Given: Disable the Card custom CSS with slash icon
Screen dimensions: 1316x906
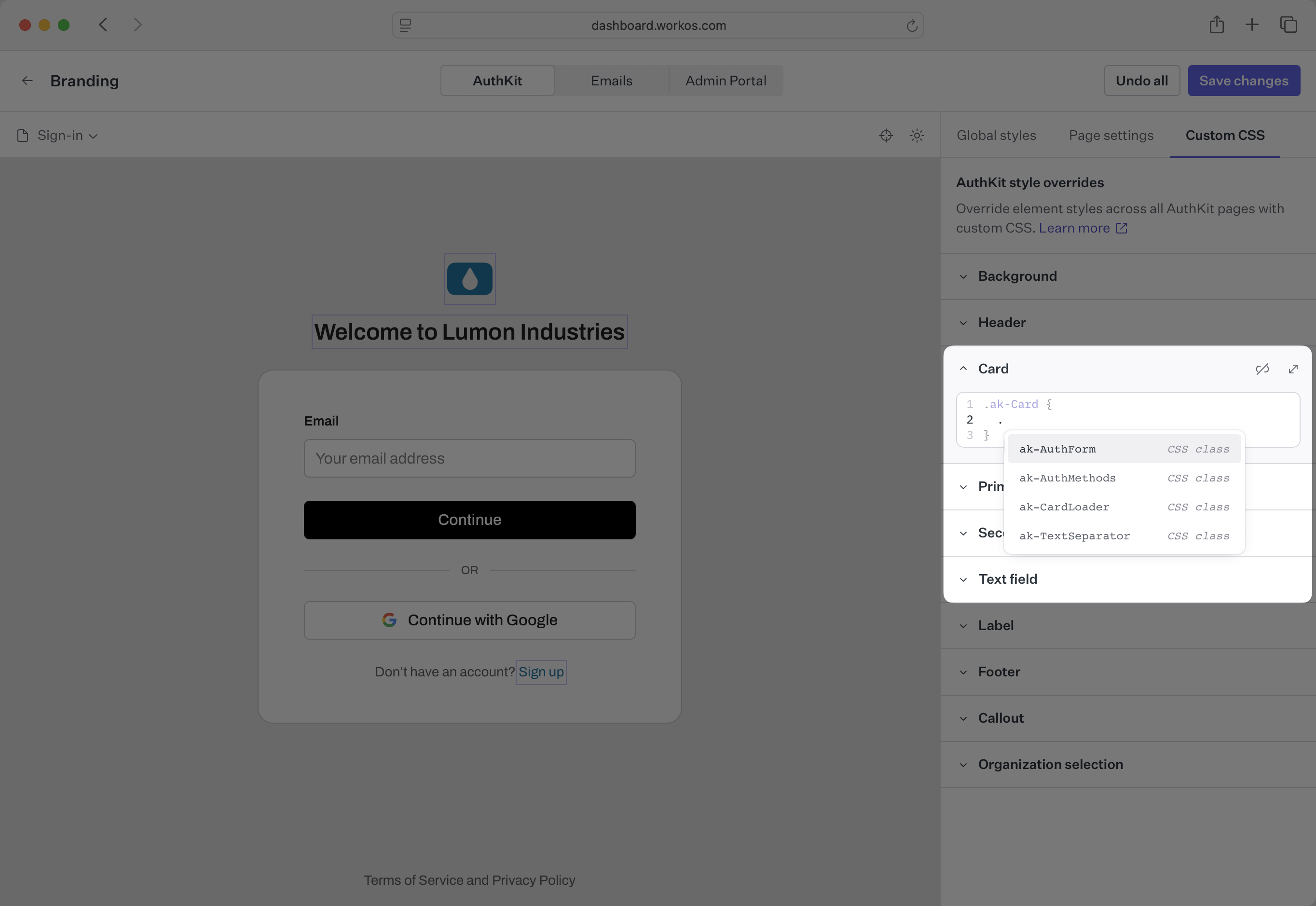Looking at the screenshot, I should [1262, 369].
